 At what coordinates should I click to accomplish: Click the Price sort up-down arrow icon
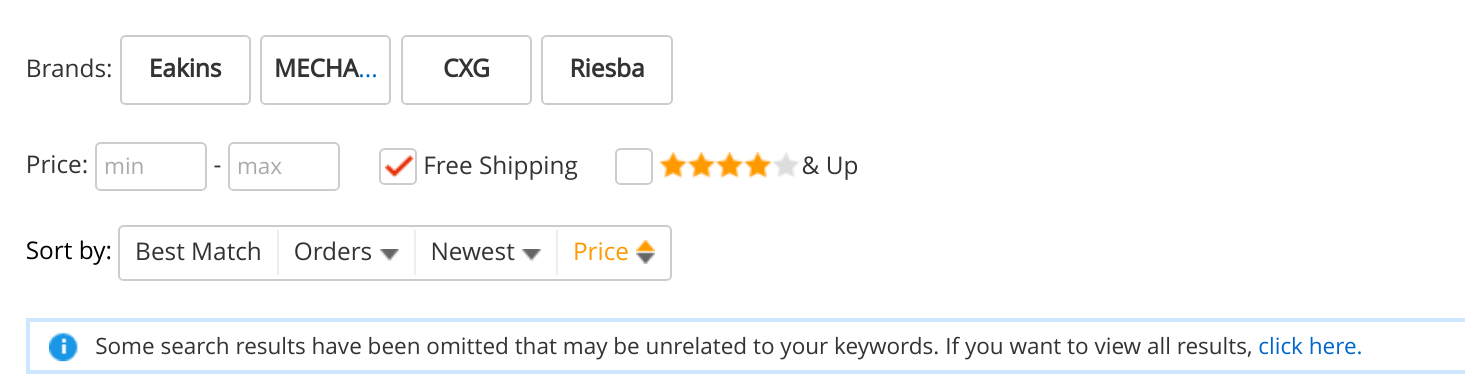point(646,252)
